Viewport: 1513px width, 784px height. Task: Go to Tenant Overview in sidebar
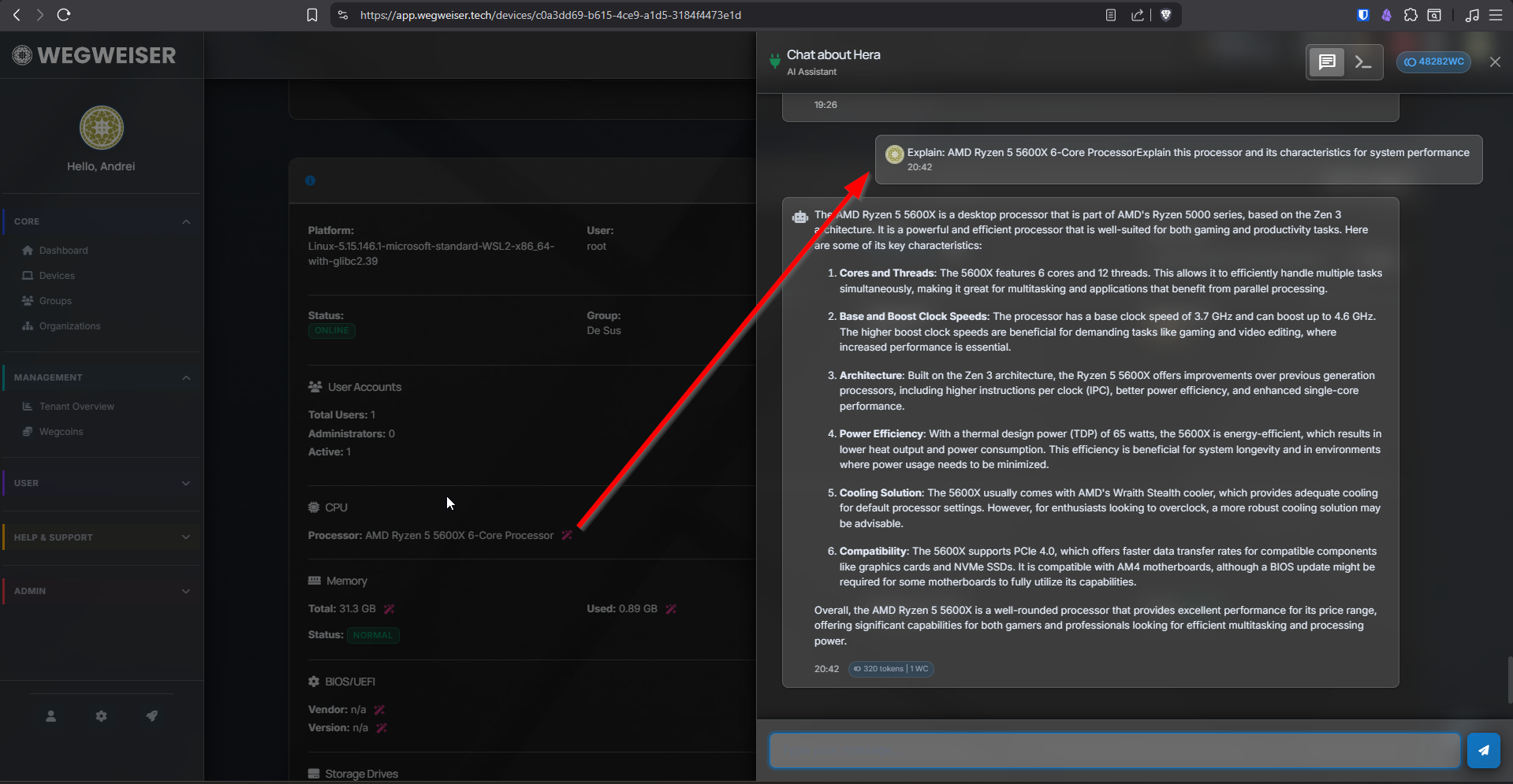[76, 407]
